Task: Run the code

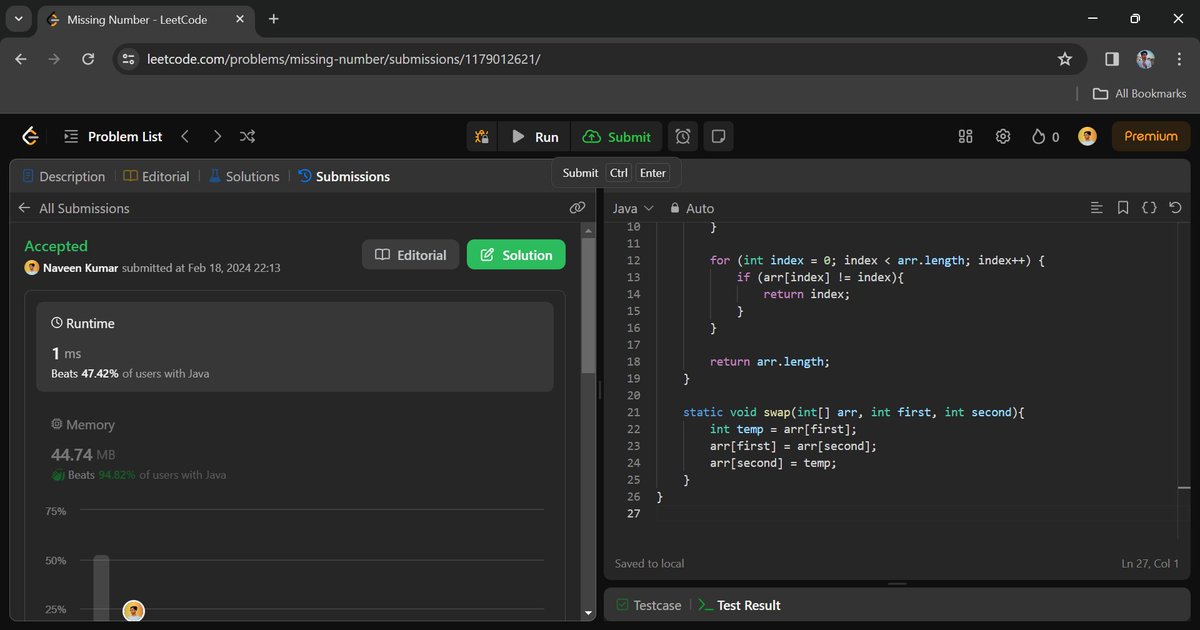Action: pyautogui.click(x=535, y=137)
